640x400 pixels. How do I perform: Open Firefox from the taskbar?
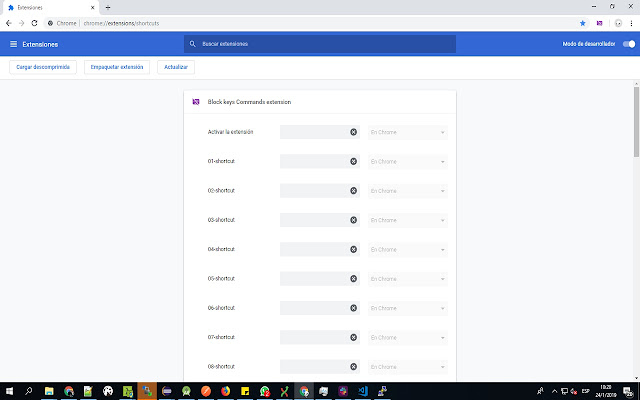tap(225, 391)
